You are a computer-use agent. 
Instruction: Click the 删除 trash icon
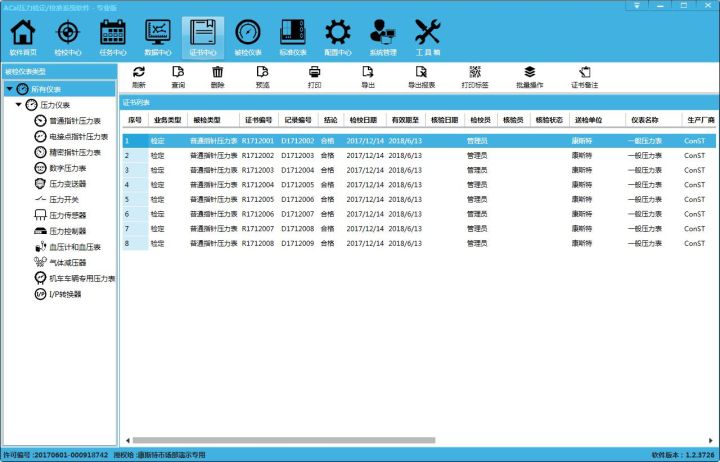click(x=217, y=77)
